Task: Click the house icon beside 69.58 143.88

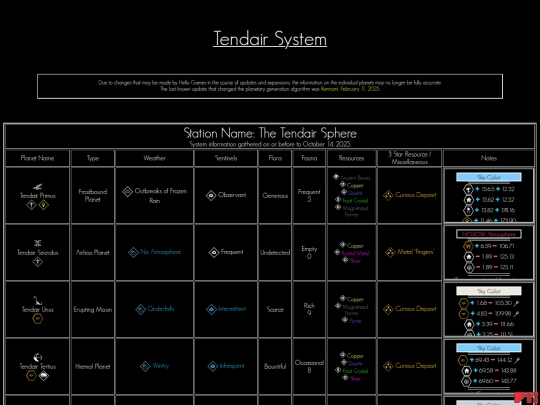Action: (466, 371)
